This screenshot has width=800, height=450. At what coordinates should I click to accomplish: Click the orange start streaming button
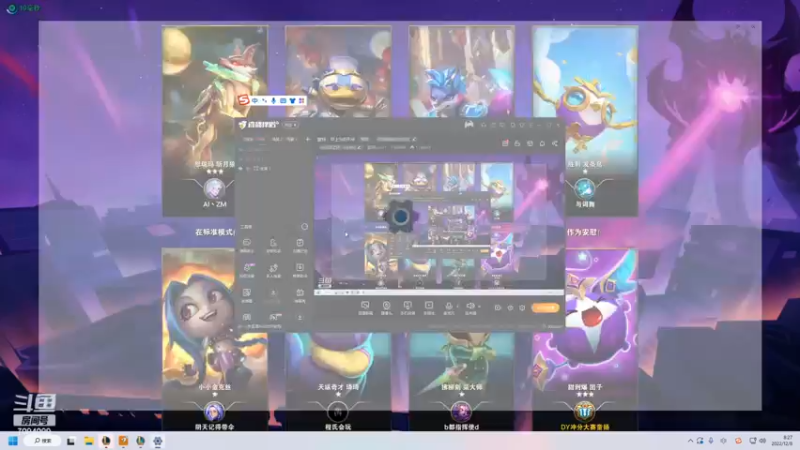(545, 308)
